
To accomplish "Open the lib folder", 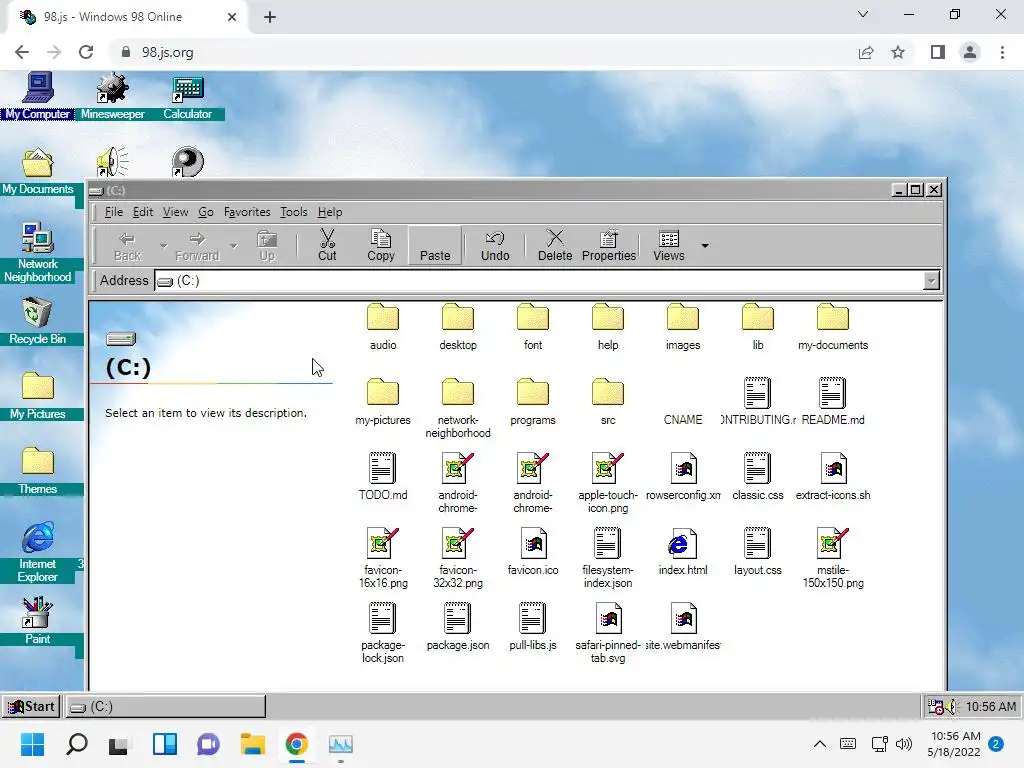I will click(x=758, y=327).
